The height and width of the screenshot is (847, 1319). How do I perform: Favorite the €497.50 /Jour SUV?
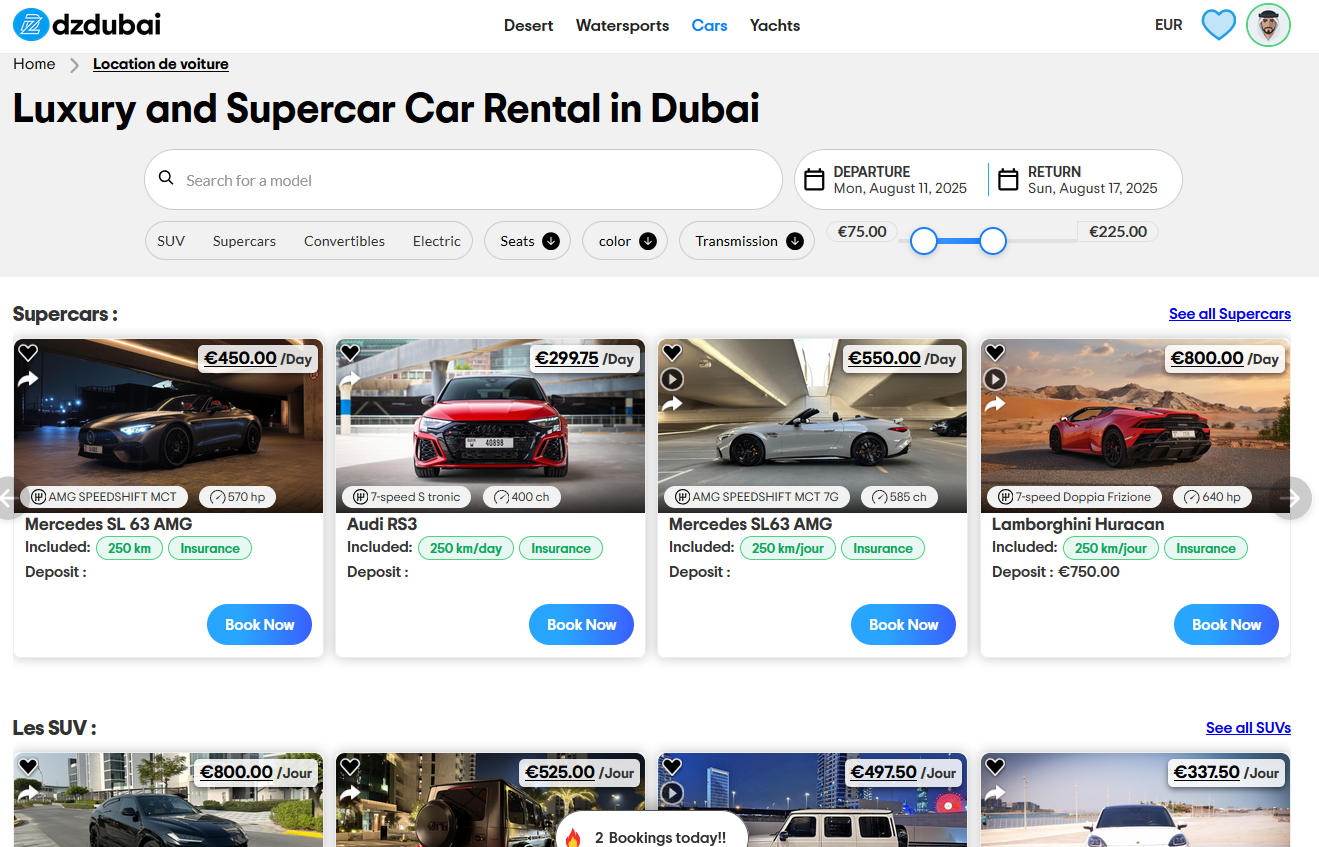point(672,767)
